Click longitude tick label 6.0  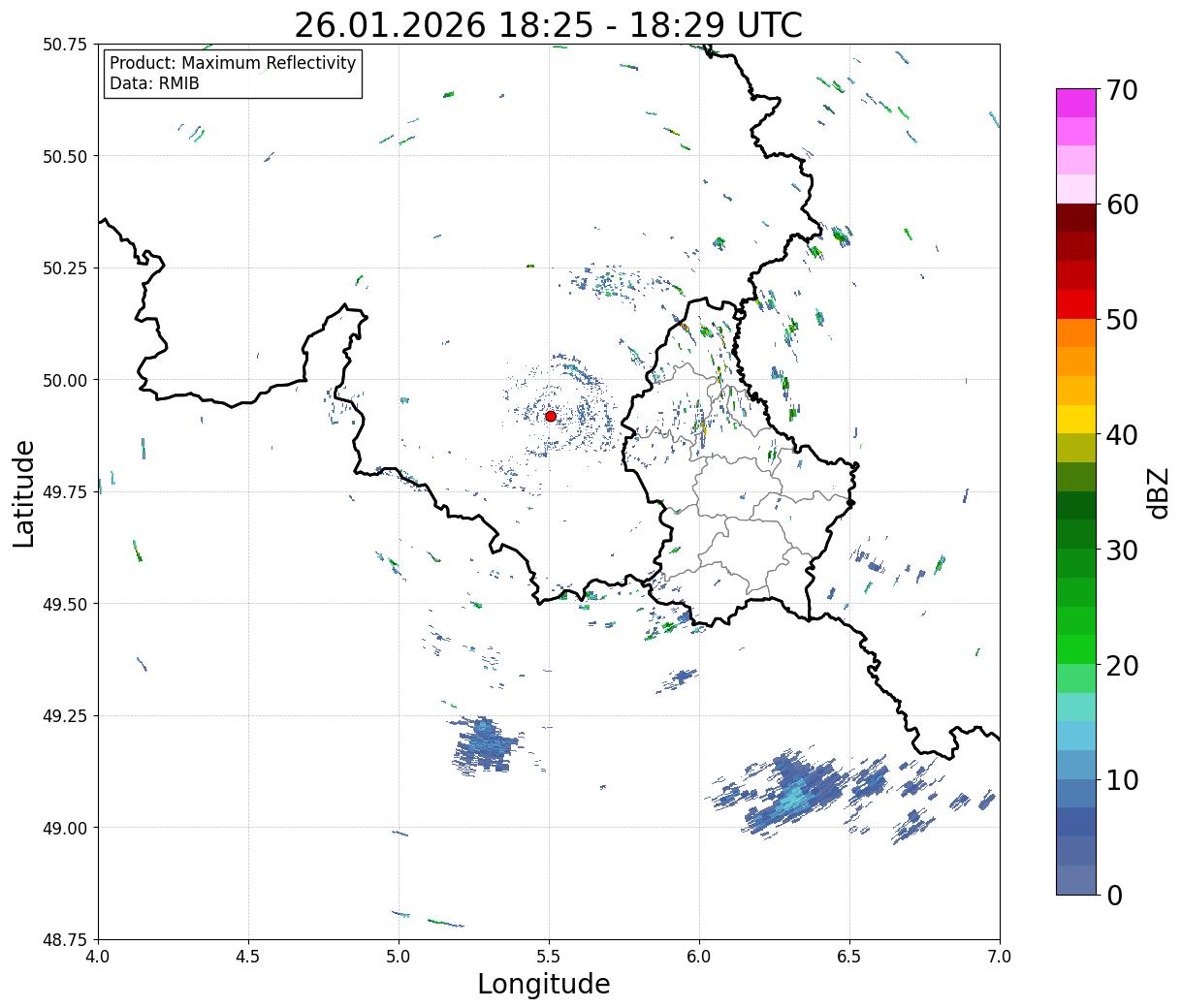(x=699, y=957)
